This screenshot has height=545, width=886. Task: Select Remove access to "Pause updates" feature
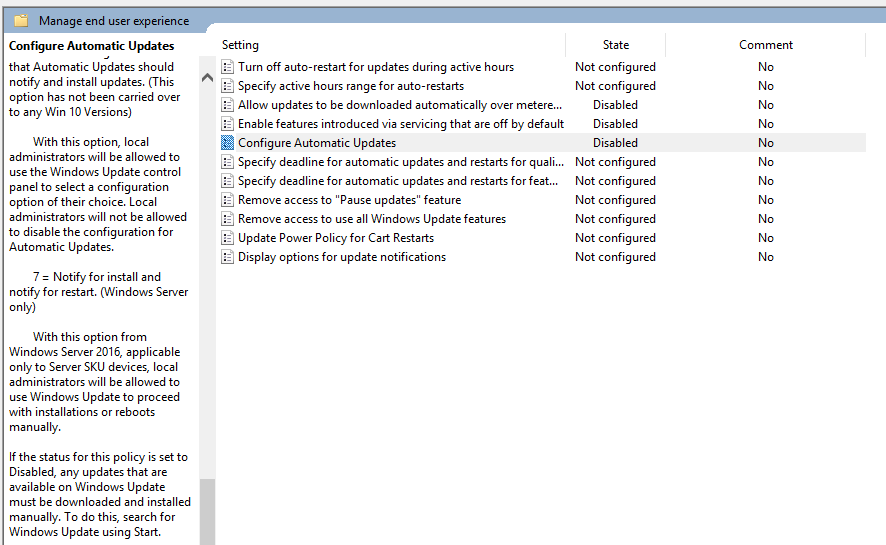coord(349,200)
